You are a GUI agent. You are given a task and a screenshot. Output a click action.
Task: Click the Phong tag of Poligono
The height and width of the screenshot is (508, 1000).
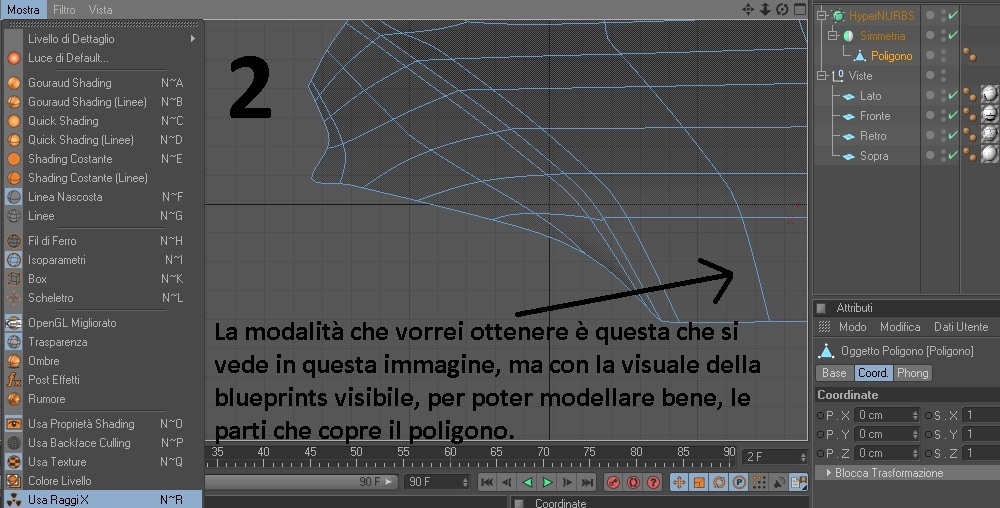[x=969, y=55]
